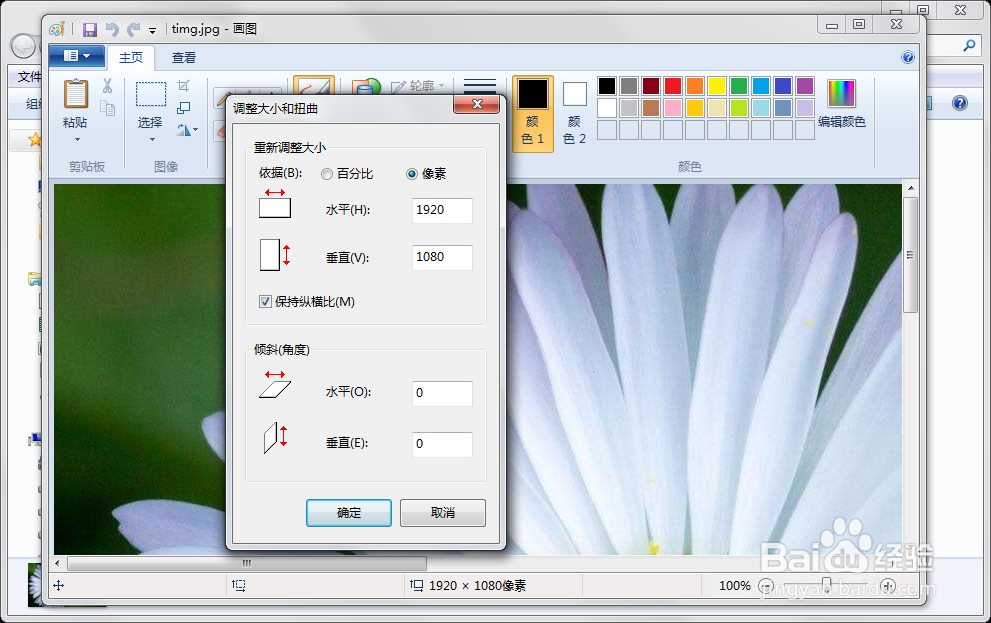Select the 百分比 radio button

(x=327, y=174)
